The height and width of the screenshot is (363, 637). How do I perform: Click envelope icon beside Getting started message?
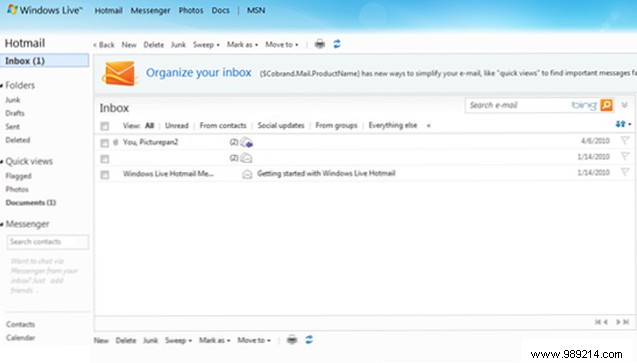(247, 174)
